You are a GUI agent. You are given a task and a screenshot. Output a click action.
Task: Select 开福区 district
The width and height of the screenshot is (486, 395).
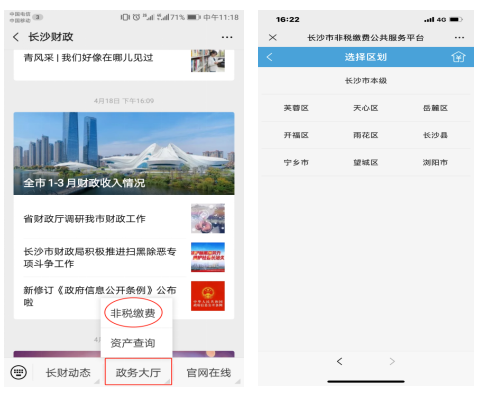tap(296, 135)
